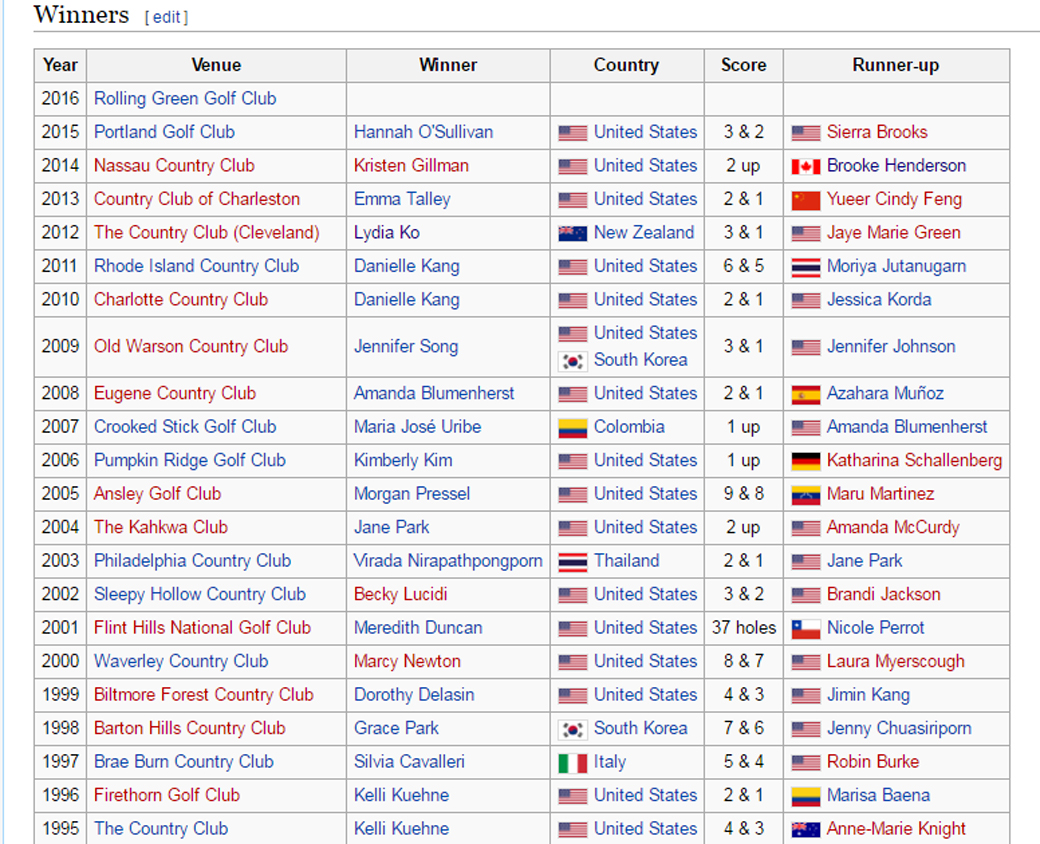1040x844 pixels.
Task: Click the Italy flag in 1997 row
Action: pos(572,763)
